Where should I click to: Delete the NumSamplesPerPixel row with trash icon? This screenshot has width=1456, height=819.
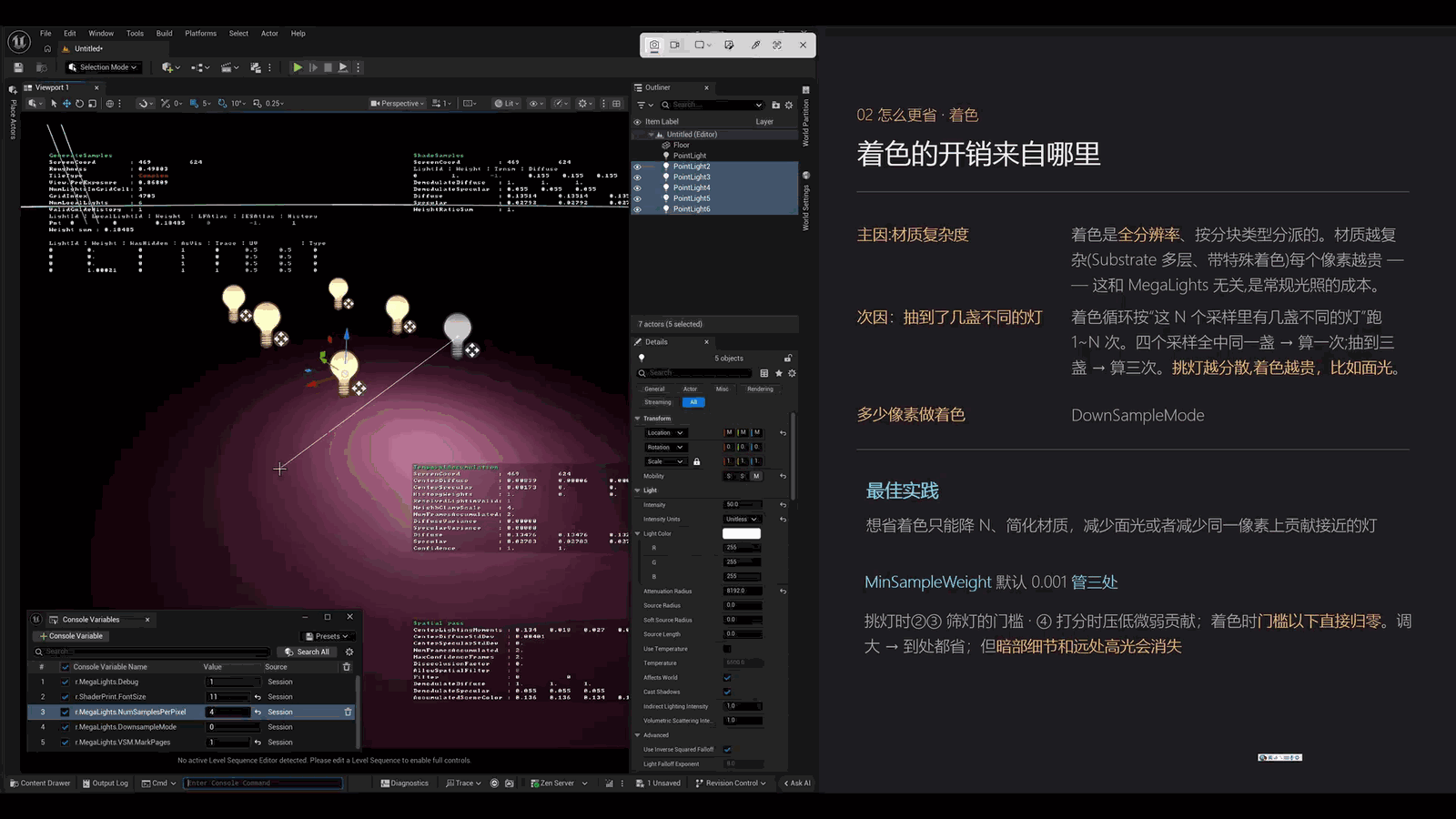pyautogui.click(x=348, y=712)
